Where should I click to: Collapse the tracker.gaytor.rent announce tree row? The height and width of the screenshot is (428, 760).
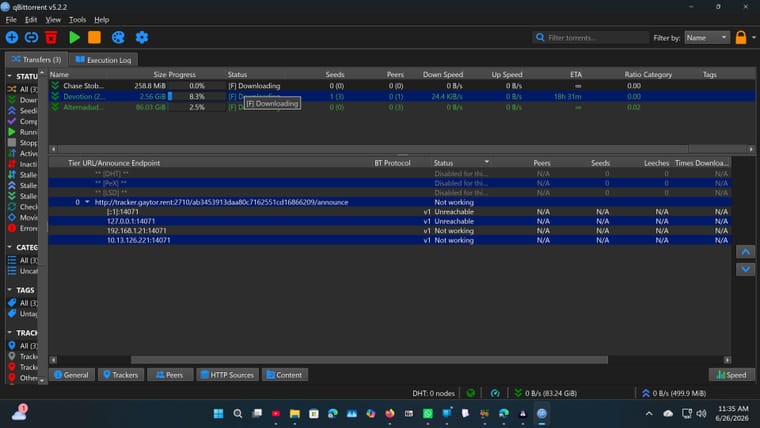coord(87,202)
